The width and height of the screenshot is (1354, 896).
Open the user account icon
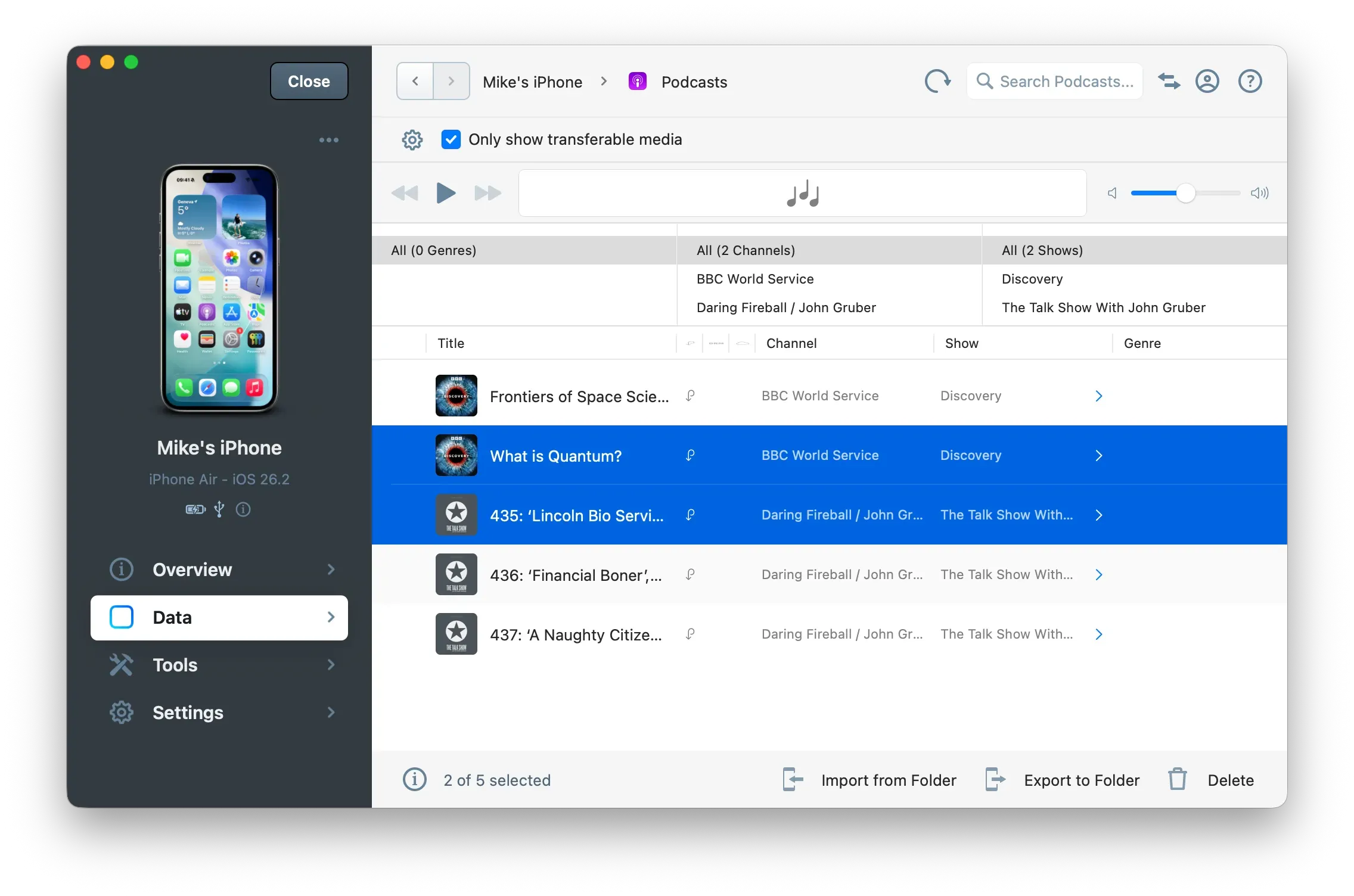(x=1207, y=81)
